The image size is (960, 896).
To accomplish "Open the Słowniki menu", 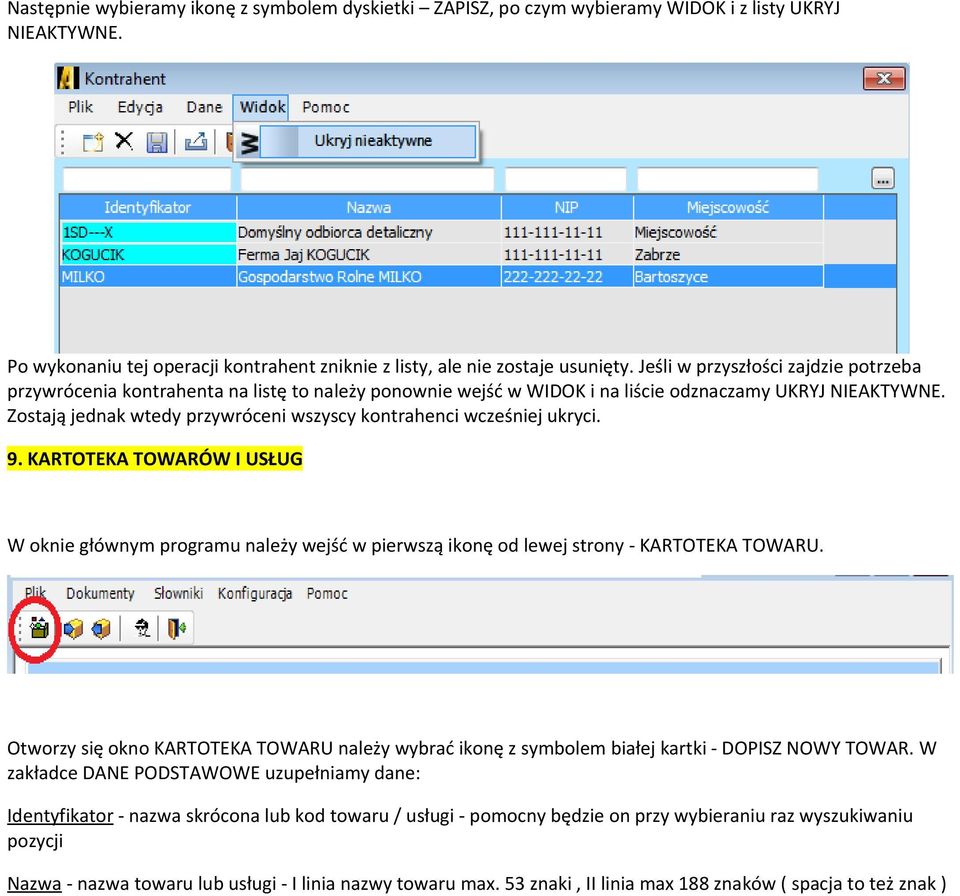I will coord(178,593).
